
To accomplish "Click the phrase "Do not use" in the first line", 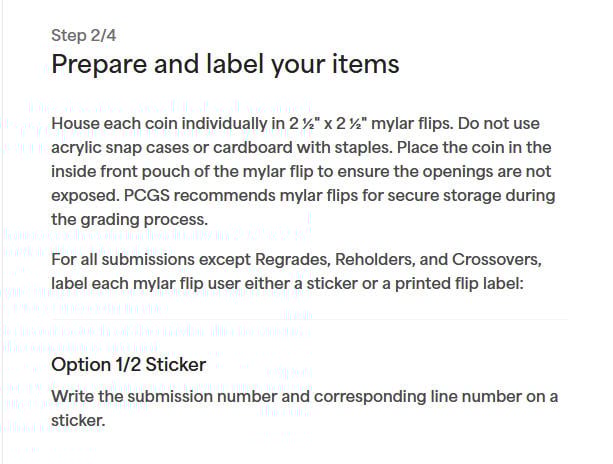I will pos(499,124).
